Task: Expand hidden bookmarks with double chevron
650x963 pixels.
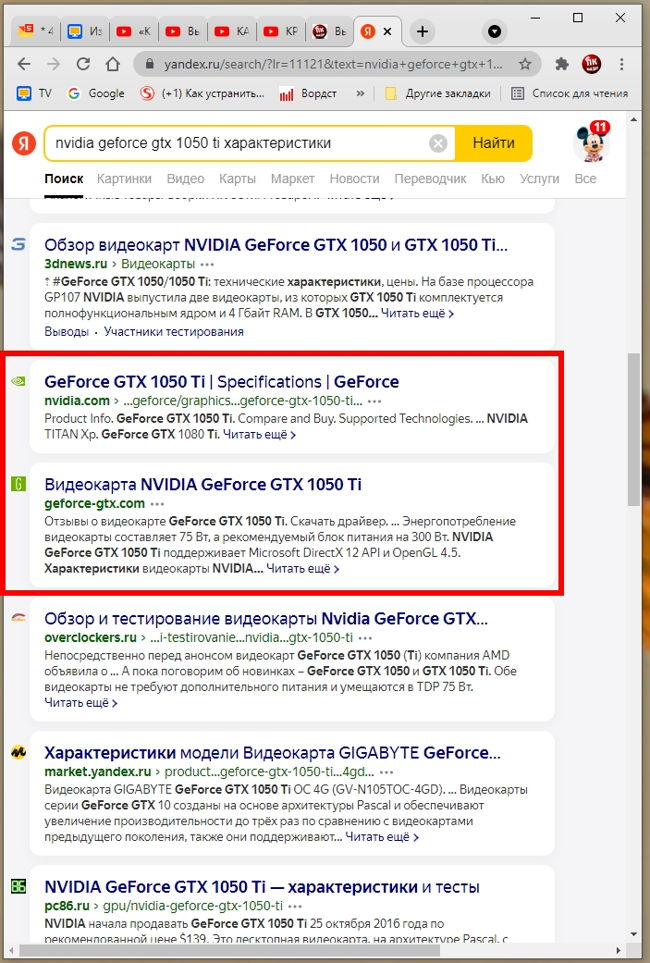Action: [x=360, y=93]
